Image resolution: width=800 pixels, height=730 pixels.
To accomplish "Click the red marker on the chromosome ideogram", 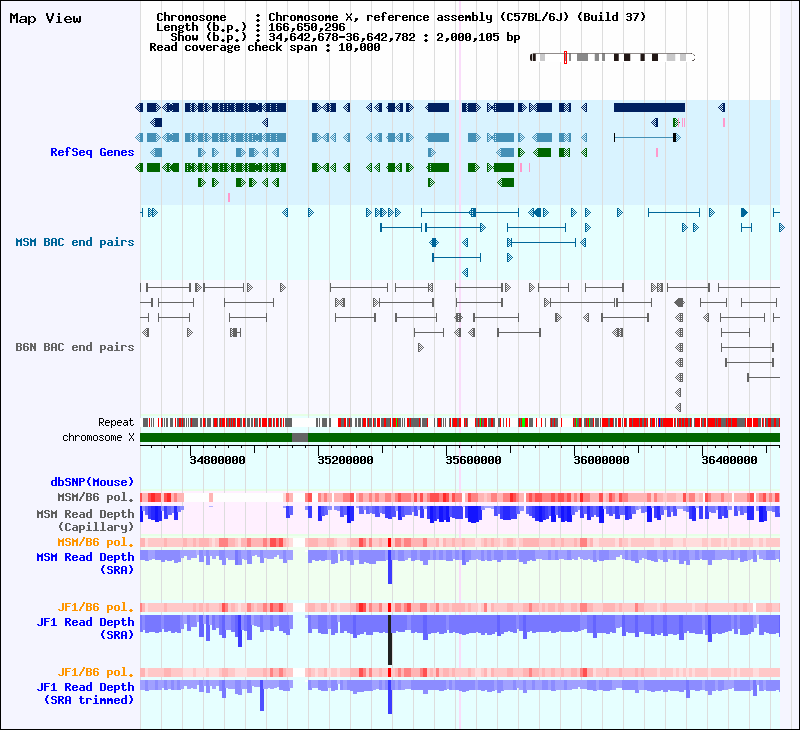I will click(565, 58).
